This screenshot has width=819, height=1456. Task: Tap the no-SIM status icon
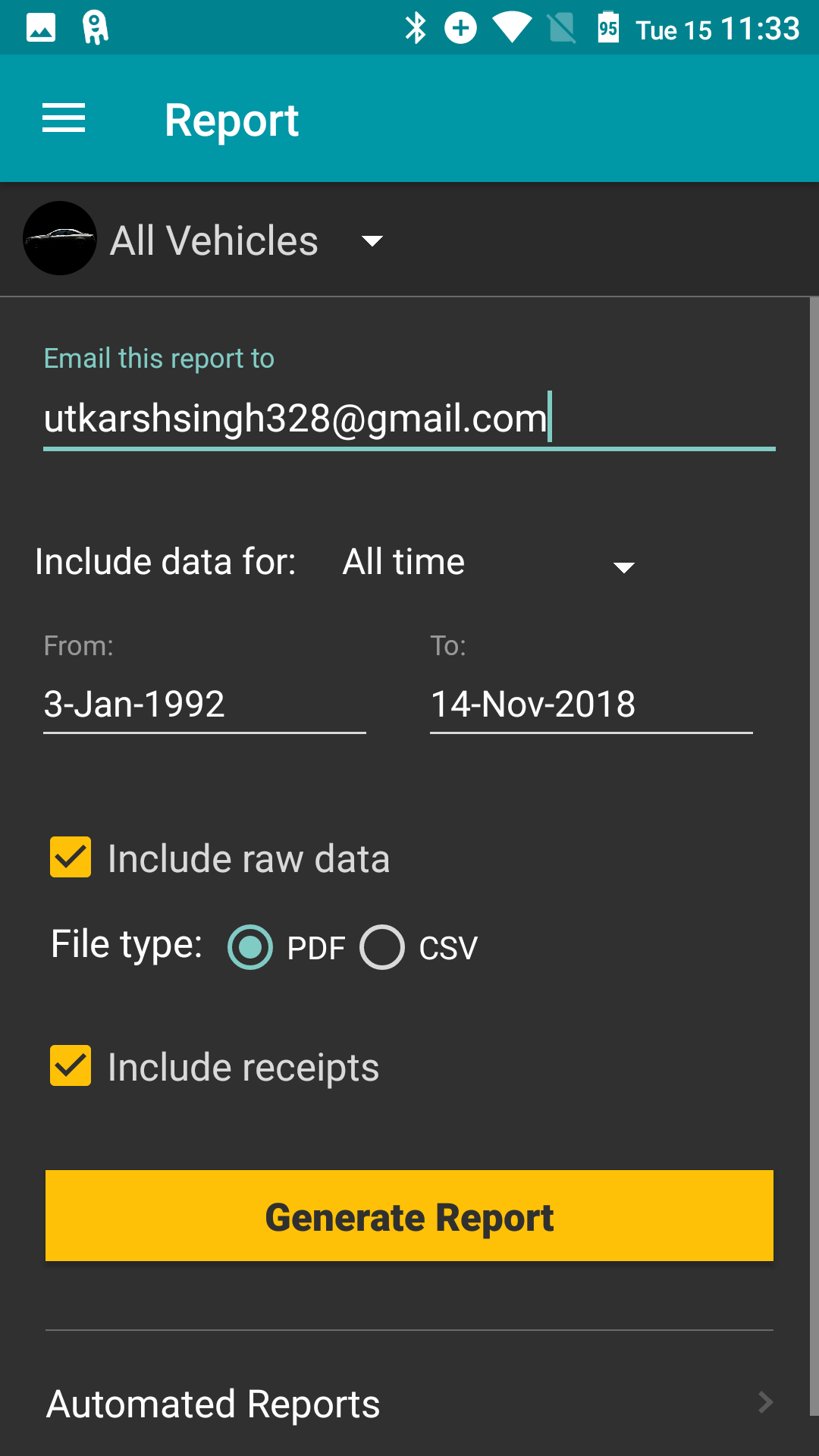tap(562, 29)
